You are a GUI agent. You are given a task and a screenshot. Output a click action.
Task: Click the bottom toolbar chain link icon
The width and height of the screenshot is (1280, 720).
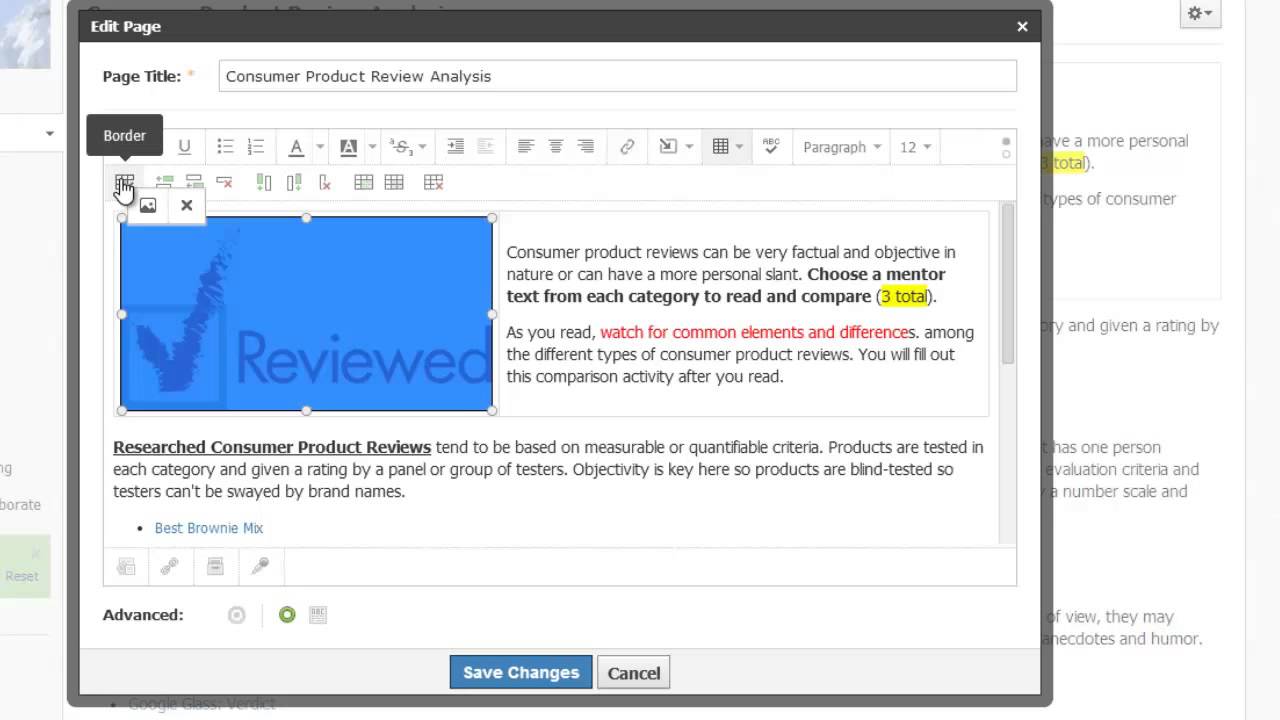click(x=170, y=567)
